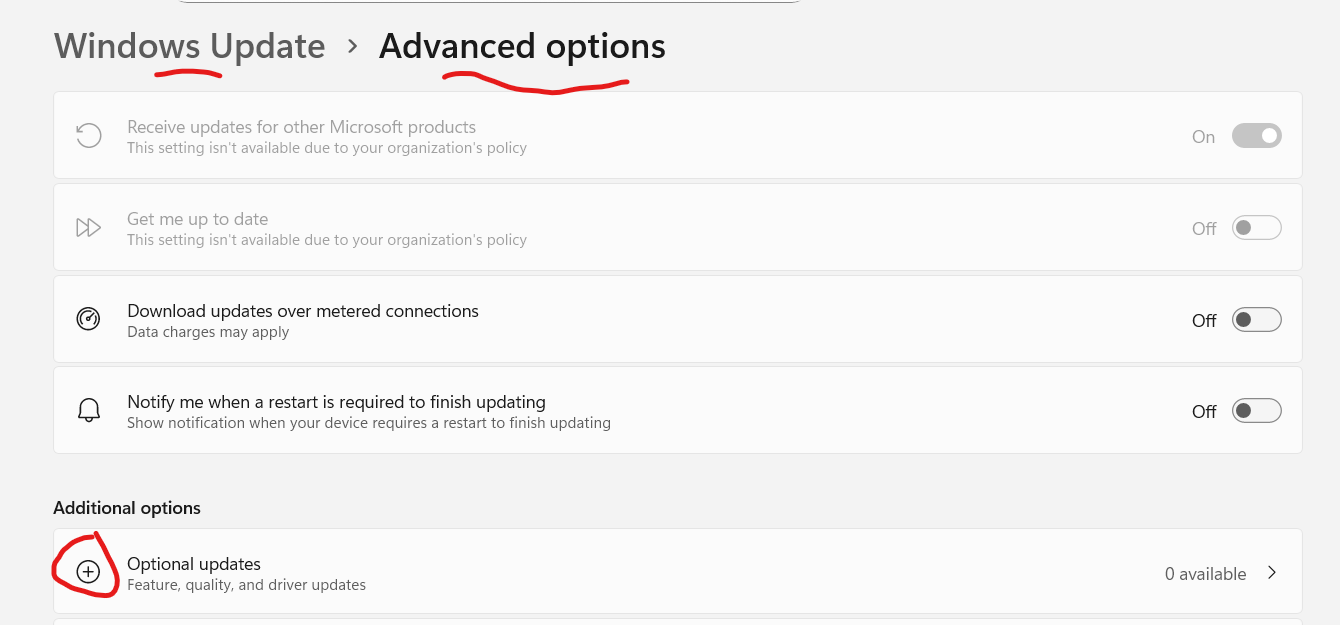1340x625 pixels.
Task: Open the Optional updates entry by its label
Action: [194, 564]
